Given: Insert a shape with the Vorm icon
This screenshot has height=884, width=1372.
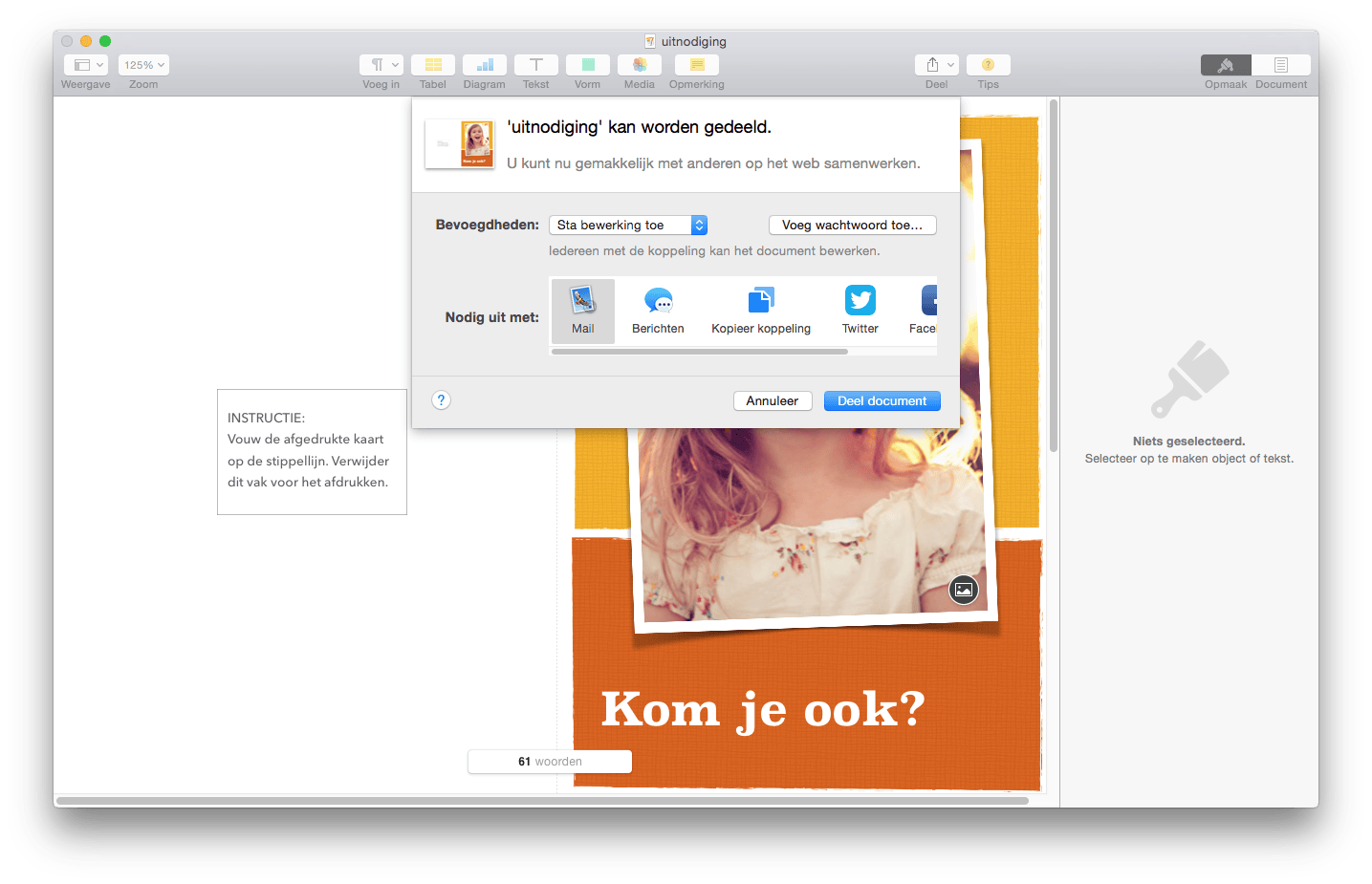Looking at the screenshot, I should [x=587, y=65].
